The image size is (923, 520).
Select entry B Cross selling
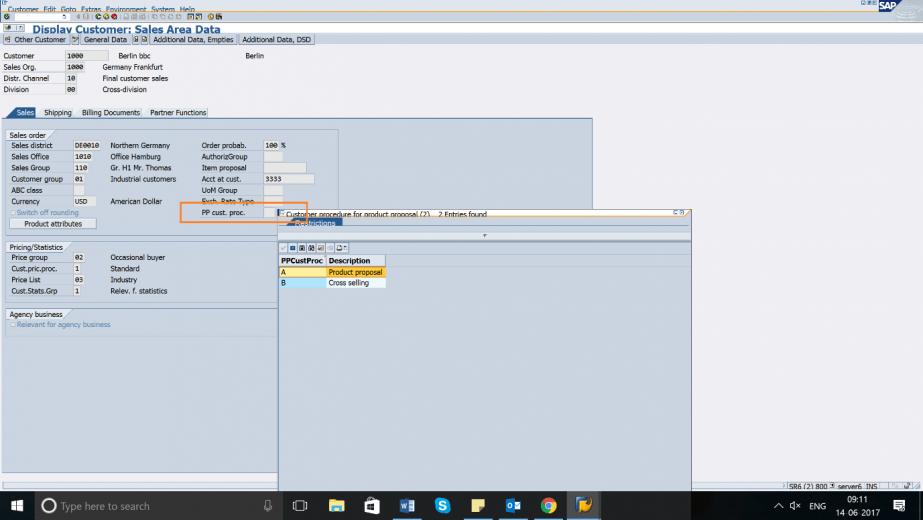tap(348, 283)
